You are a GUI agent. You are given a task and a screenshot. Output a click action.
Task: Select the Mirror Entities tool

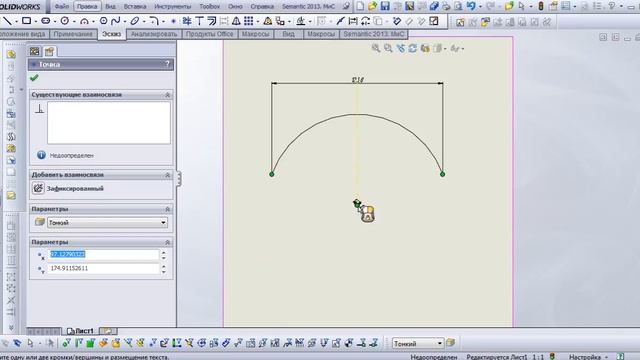click(236, 21)
